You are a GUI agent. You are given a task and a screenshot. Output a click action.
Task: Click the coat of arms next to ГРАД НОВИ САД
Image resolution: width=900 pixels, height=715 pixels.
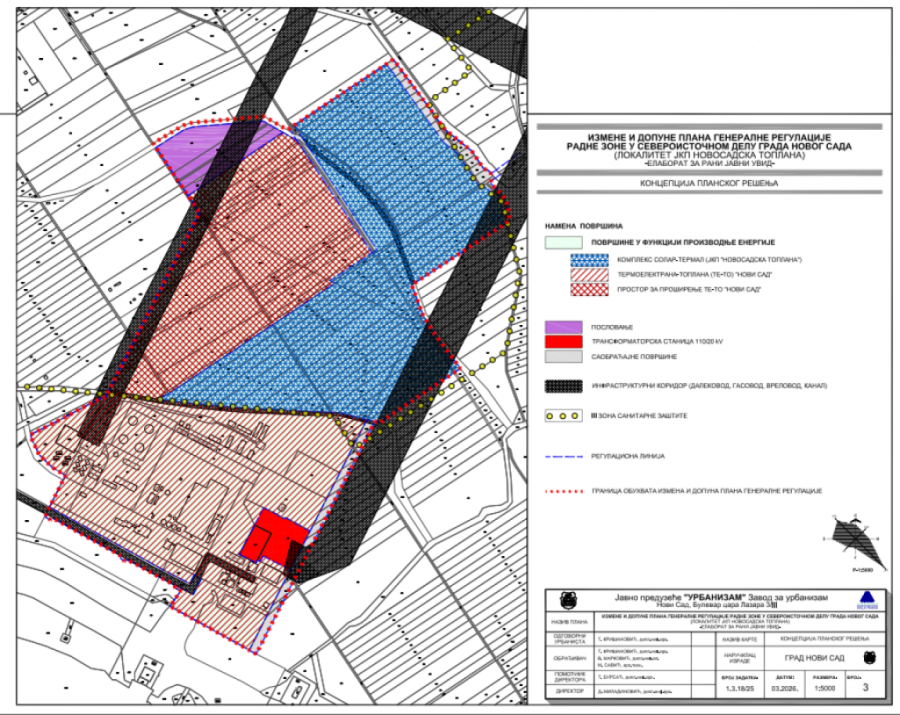click(865, 657)
